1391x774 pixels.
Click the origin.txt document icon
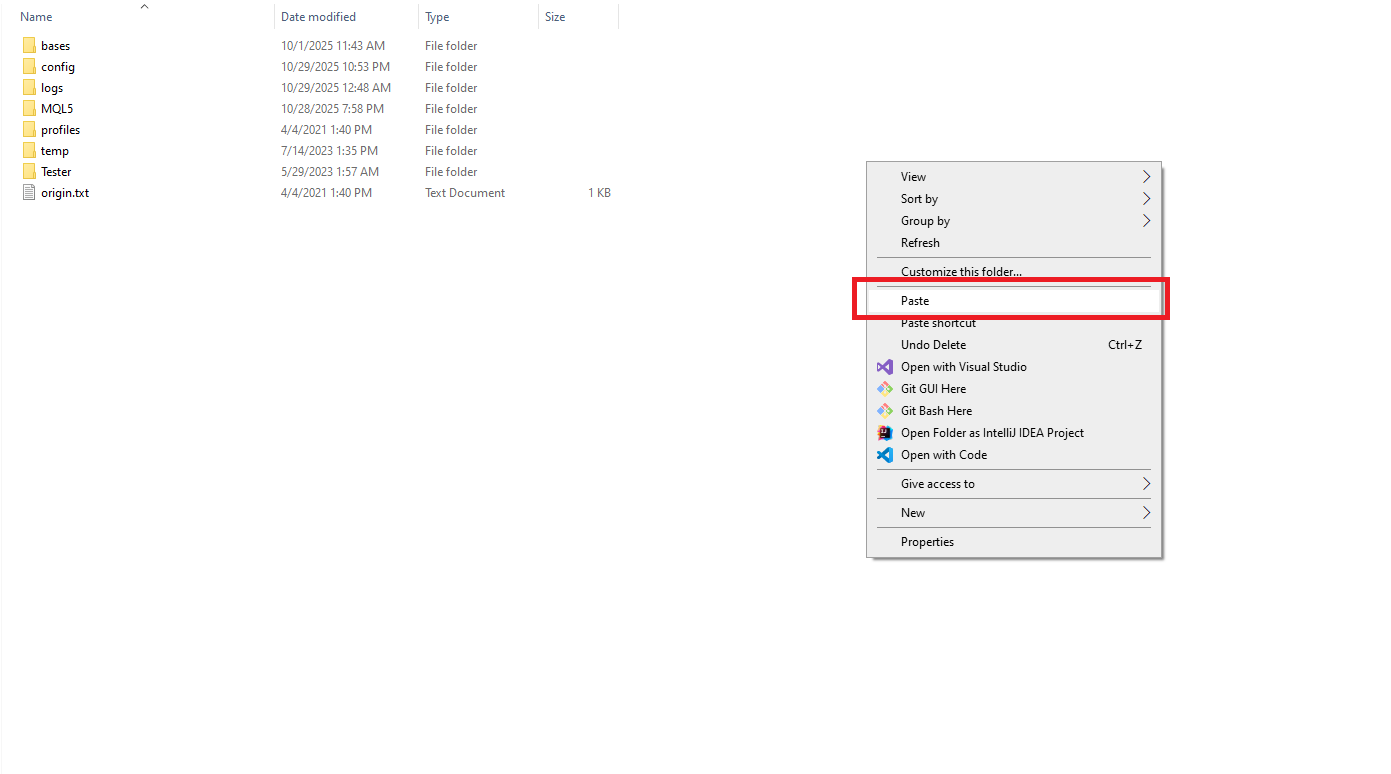click(28, 192)
